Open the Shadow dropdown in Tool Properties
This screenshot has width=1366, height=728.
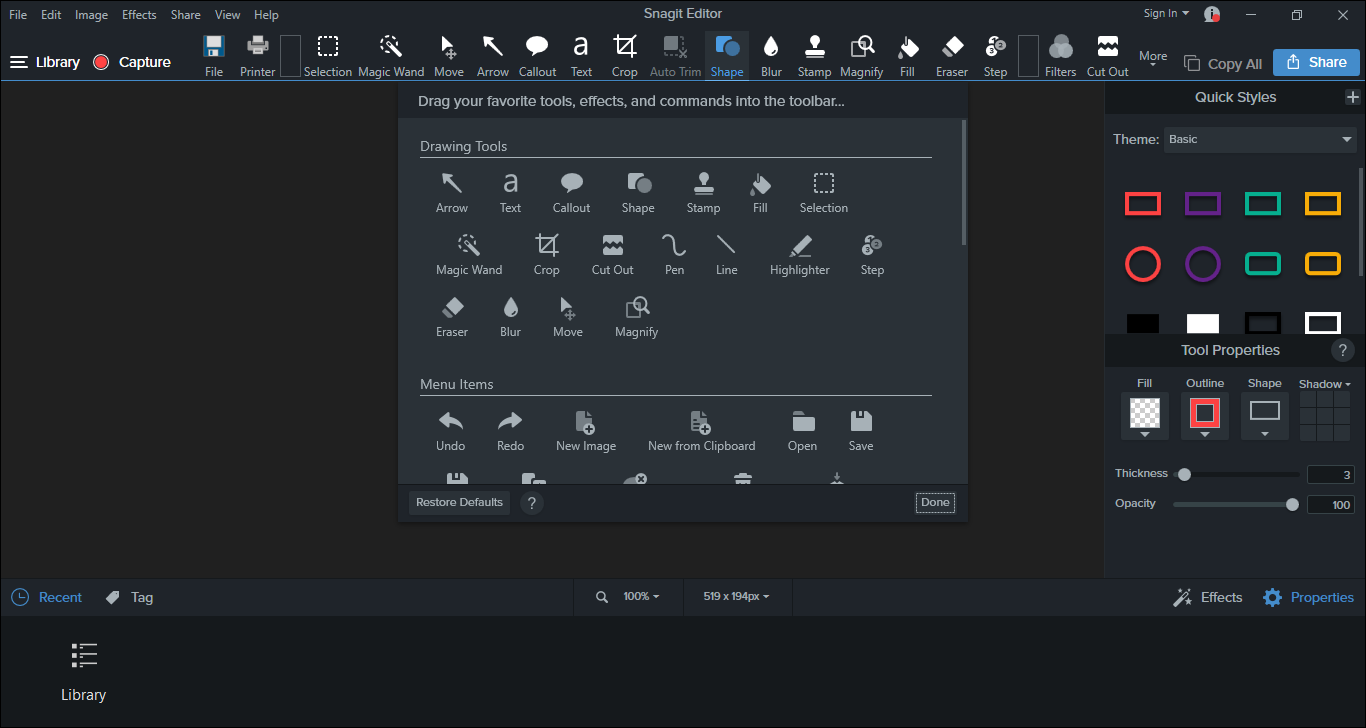[1324, 384]
